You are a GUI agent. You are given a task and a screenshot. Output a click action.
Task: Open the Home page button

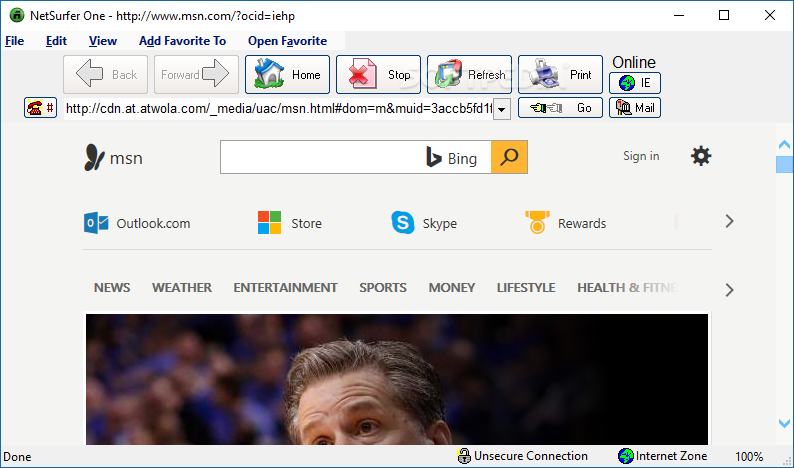pos(287,74)
